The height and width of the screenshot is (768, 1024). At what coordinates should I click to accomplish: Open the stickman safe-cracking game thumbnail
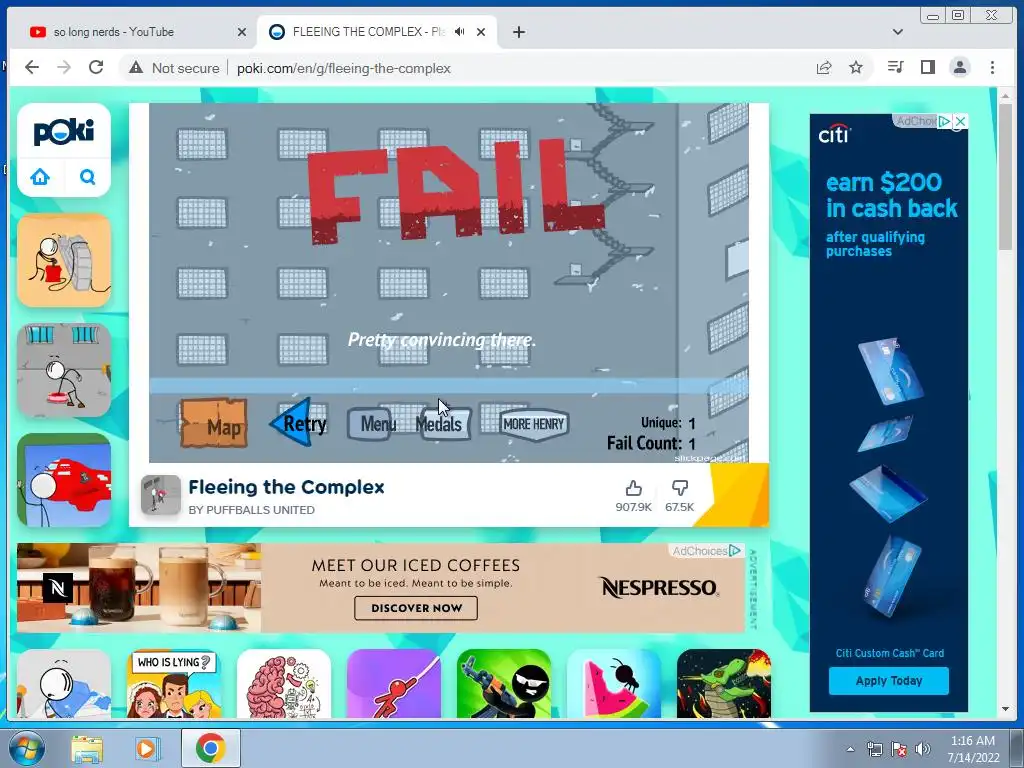[64, 260]
